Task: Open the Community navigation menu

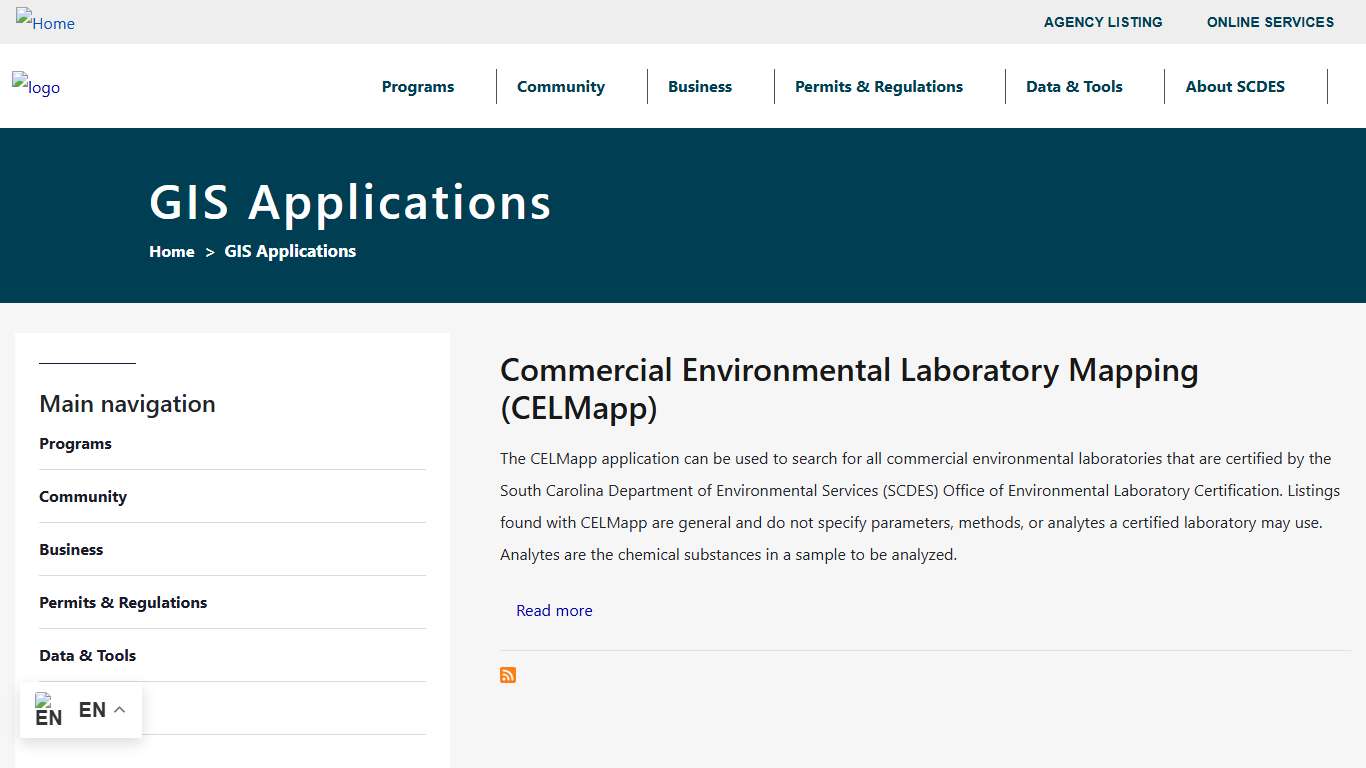Action: 561,87
